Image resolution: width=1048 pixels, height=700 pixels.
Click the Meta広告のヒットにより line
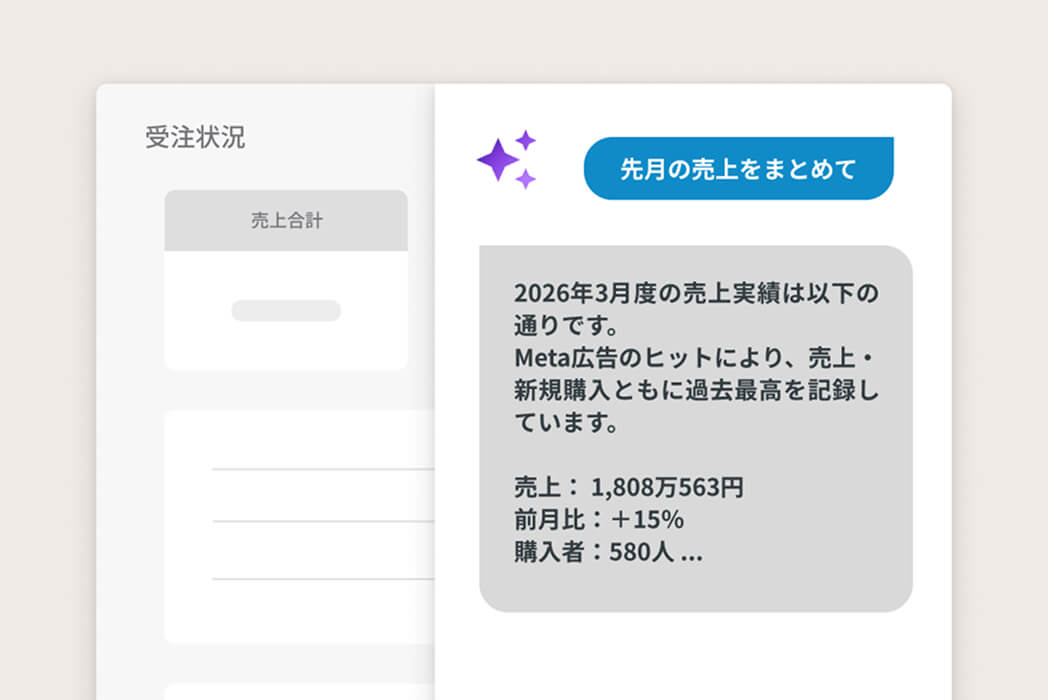click(694, 358)
